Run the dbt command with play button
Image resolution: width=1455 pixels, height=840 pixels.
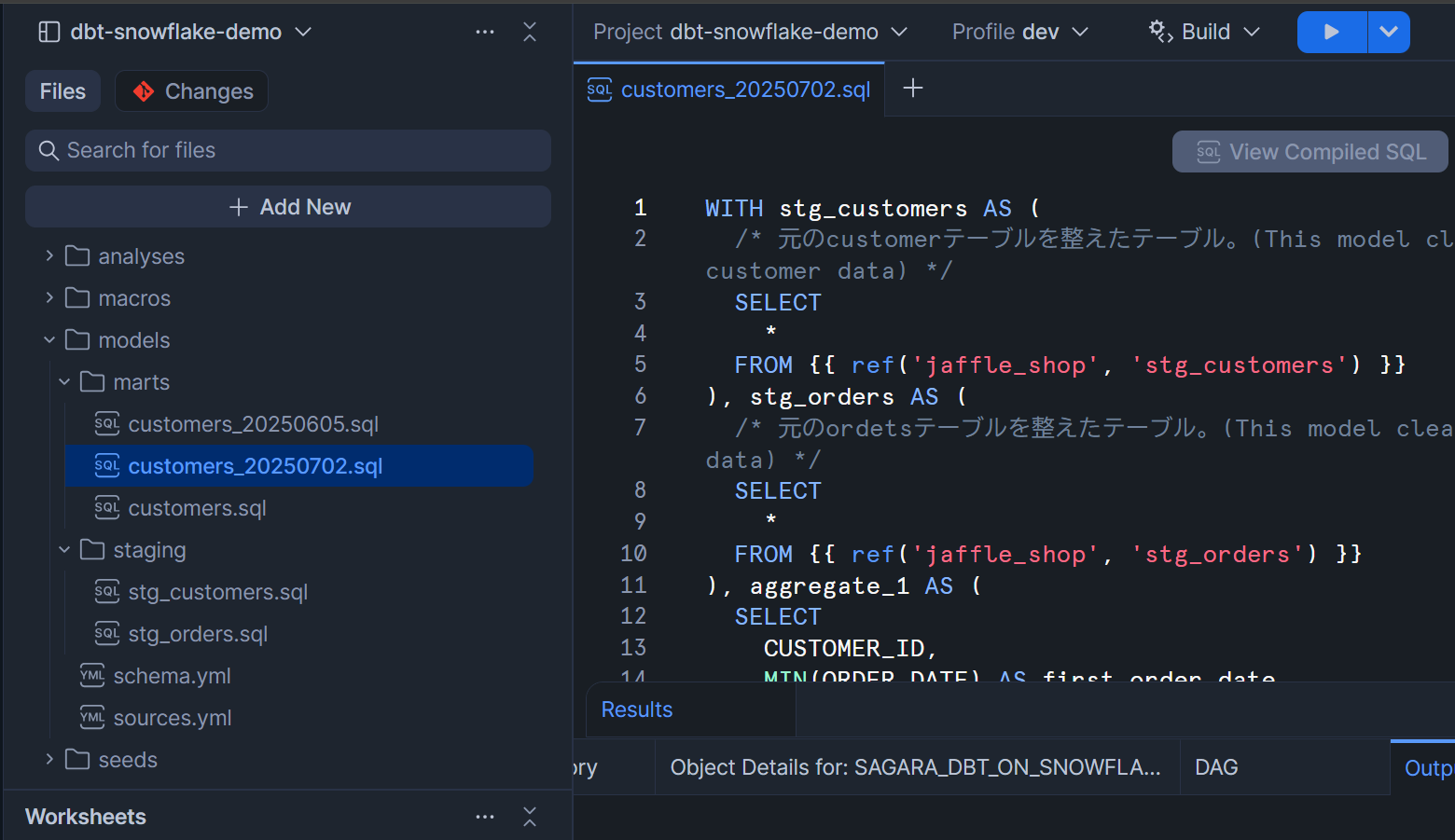(x=1332, y=32)
